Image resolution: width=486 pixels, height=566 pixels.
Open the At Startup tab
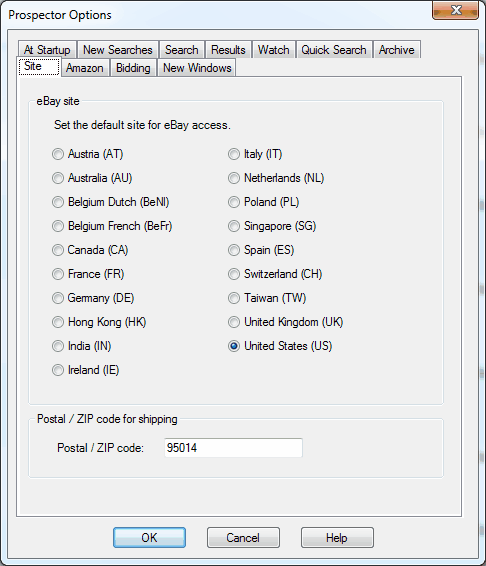coord(47,49)
